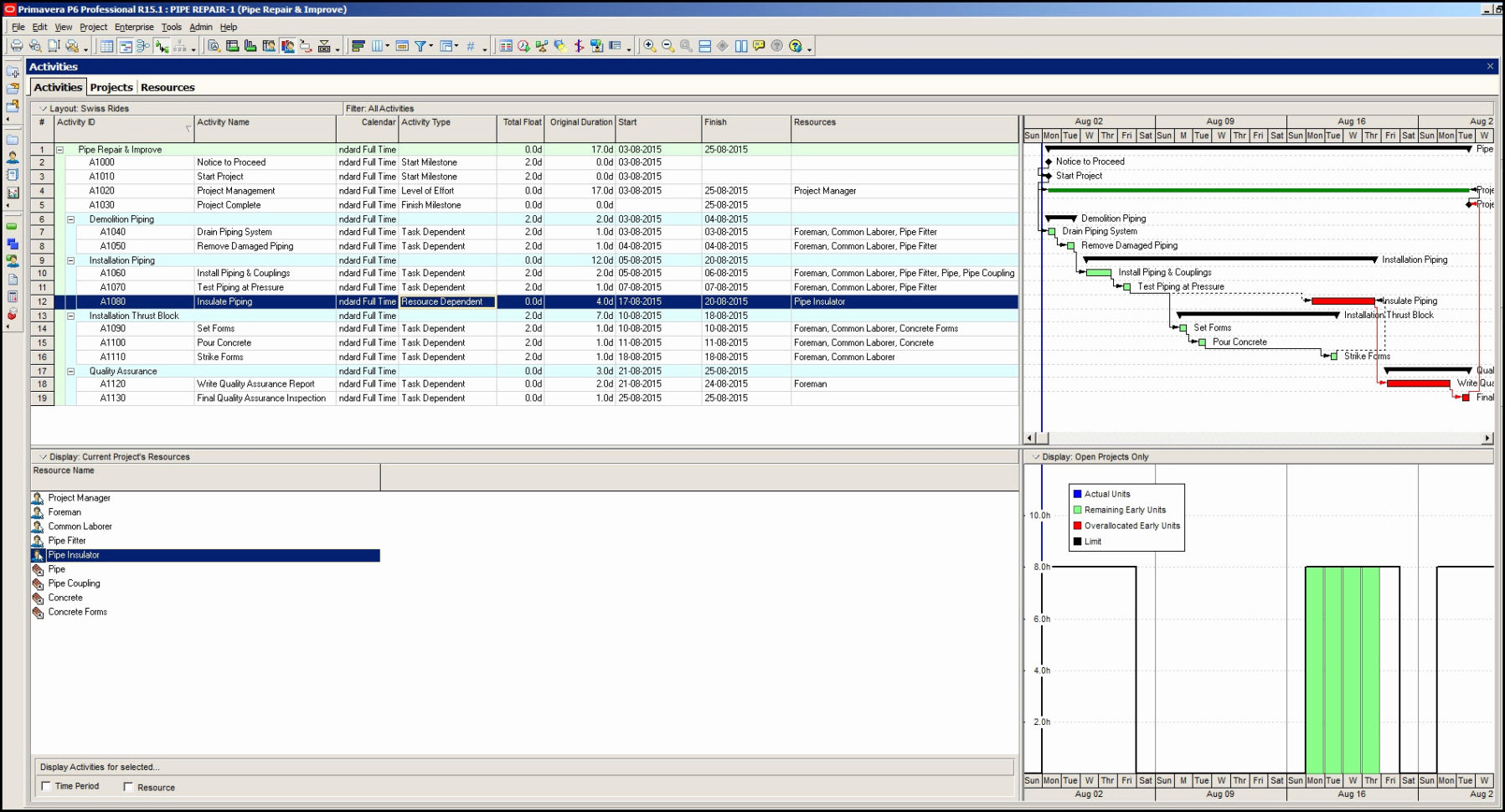Open the Resources view icon in left sidebar

point(11,158)
